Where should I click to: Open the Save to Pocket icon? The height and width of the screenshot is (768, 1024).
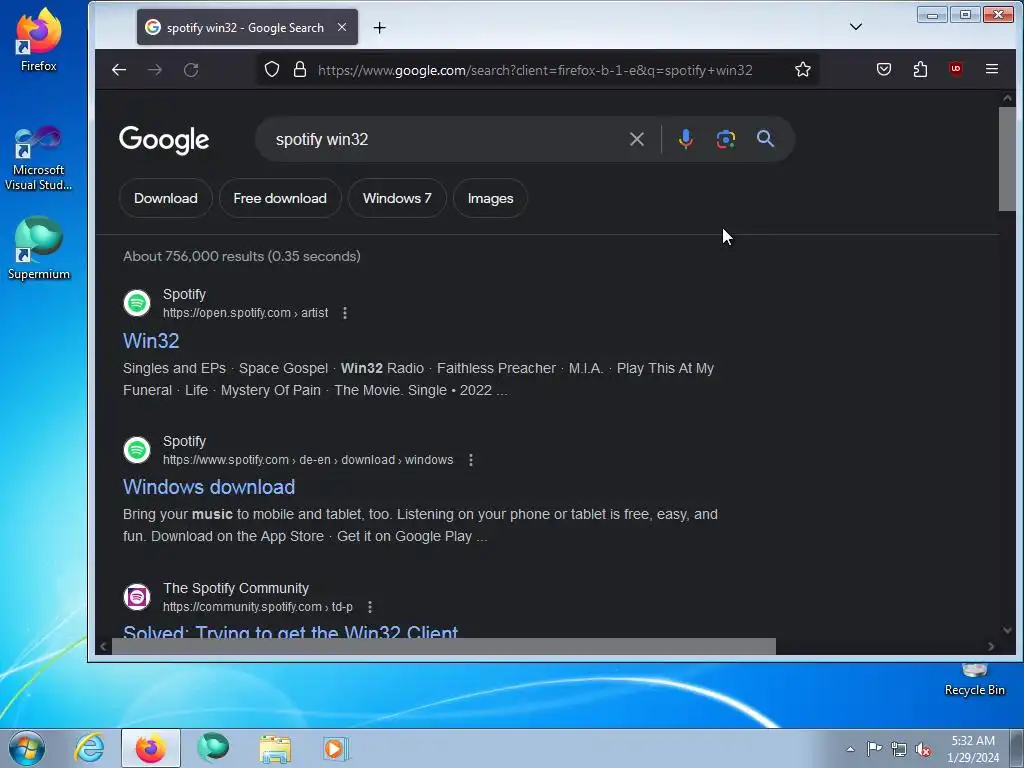click(x=884, y=69)
